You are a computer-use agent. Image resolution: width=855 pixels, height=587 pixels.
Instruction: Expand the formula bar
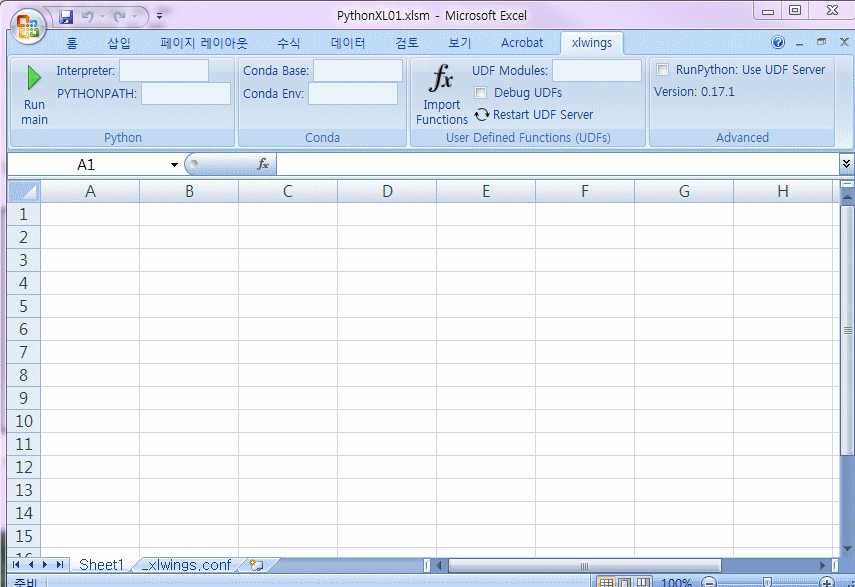pos(846,164)
